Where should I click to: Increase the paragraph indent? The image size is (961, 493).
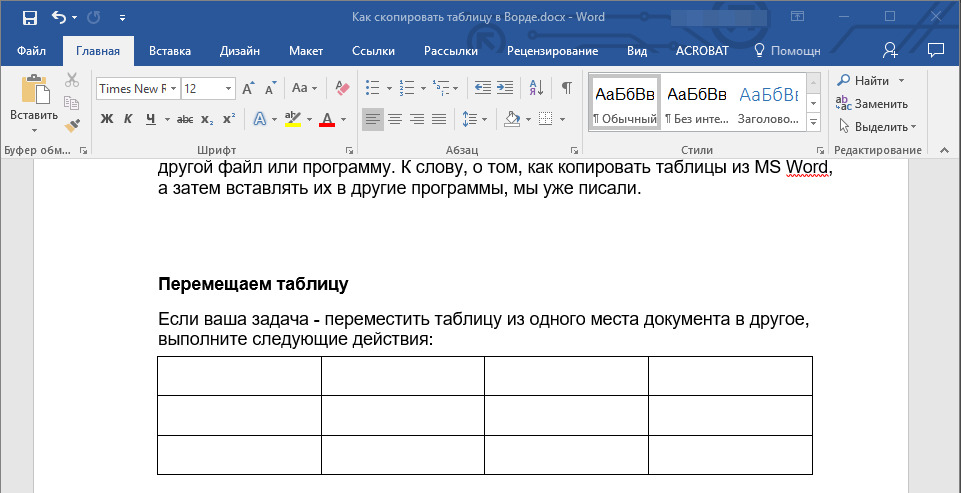pos(505,88)
